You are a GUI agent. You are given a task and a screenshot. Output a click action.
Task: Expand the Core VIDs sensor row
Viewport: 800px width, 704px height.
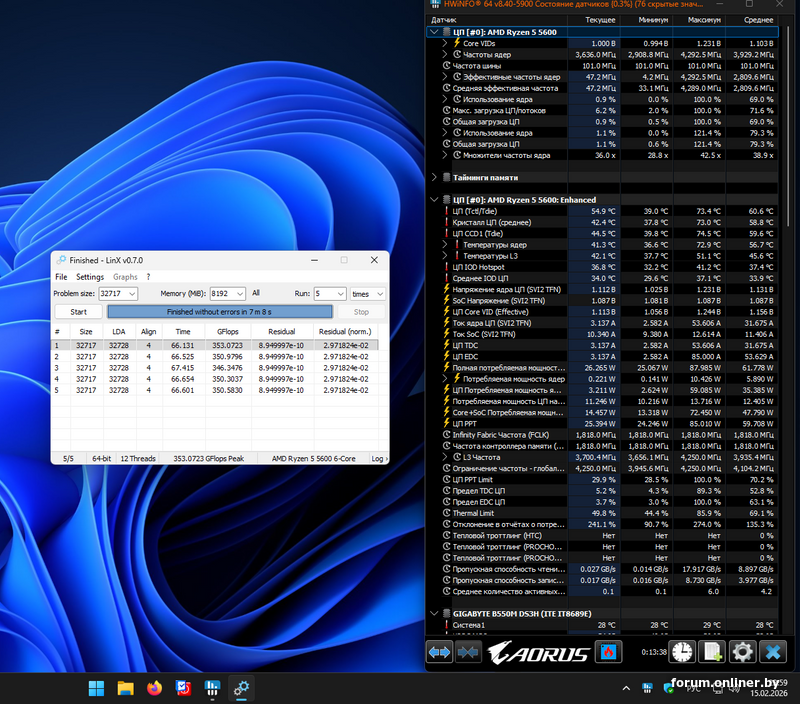click(445, 43)
